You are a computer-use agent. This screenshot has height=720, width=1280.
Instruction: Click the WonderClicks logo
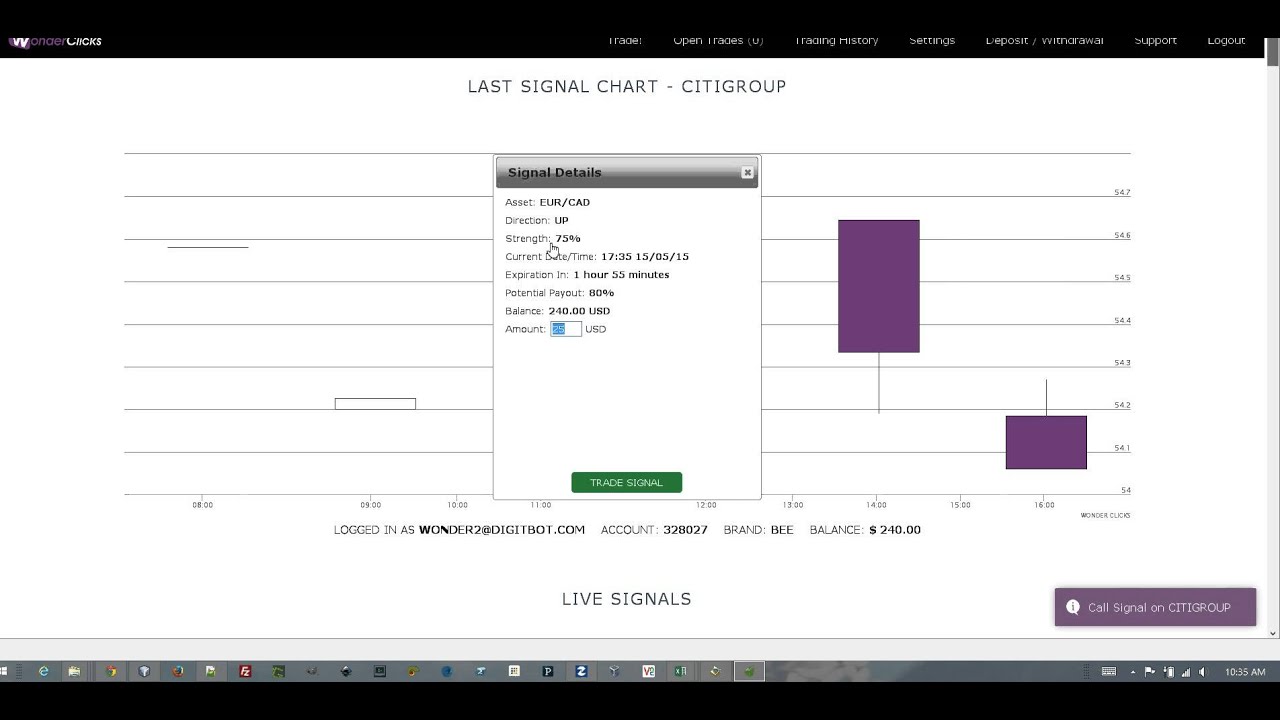pos(55,41)
